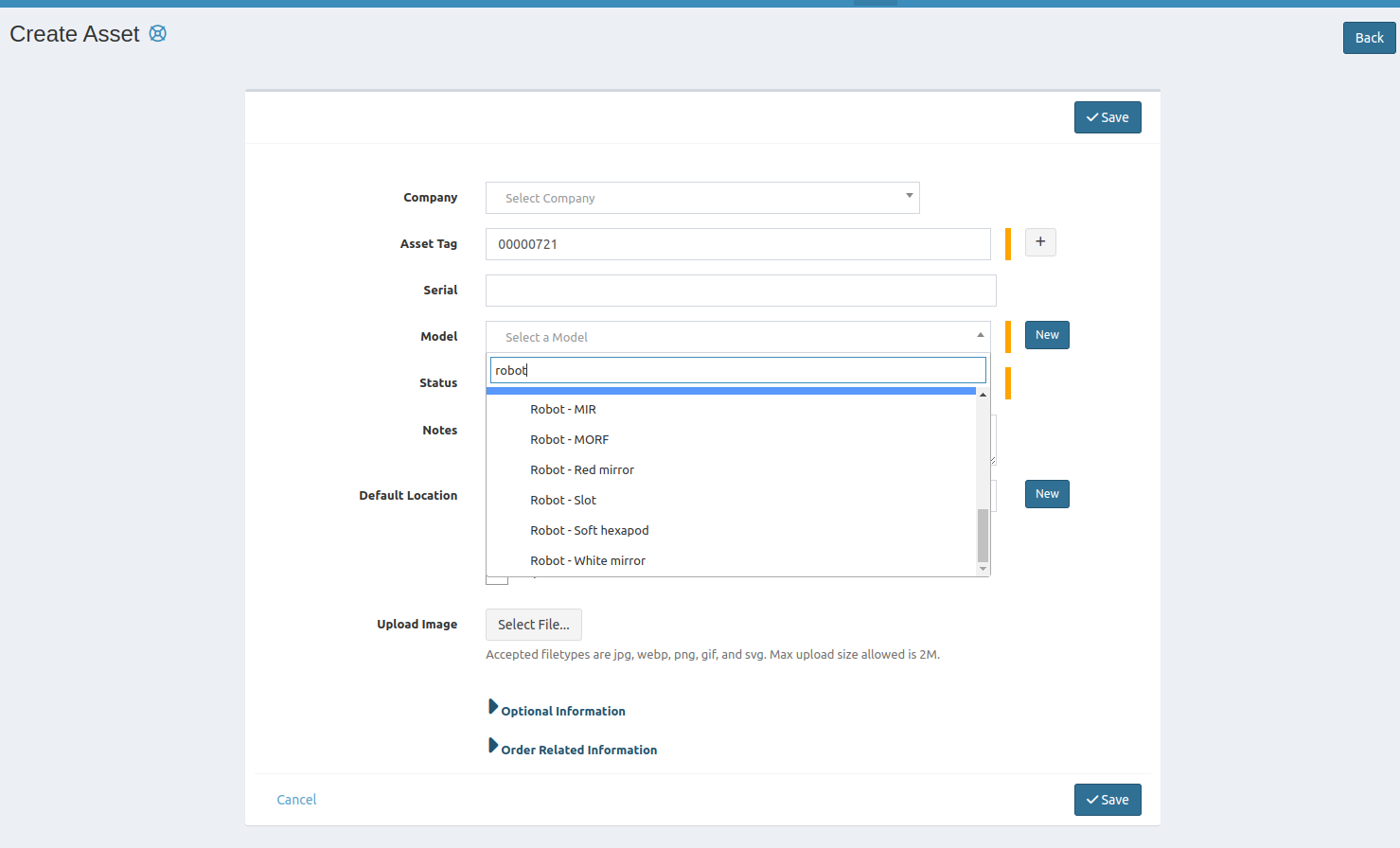
Task: Click the Back button at top right
Action: click(1369, 37)
